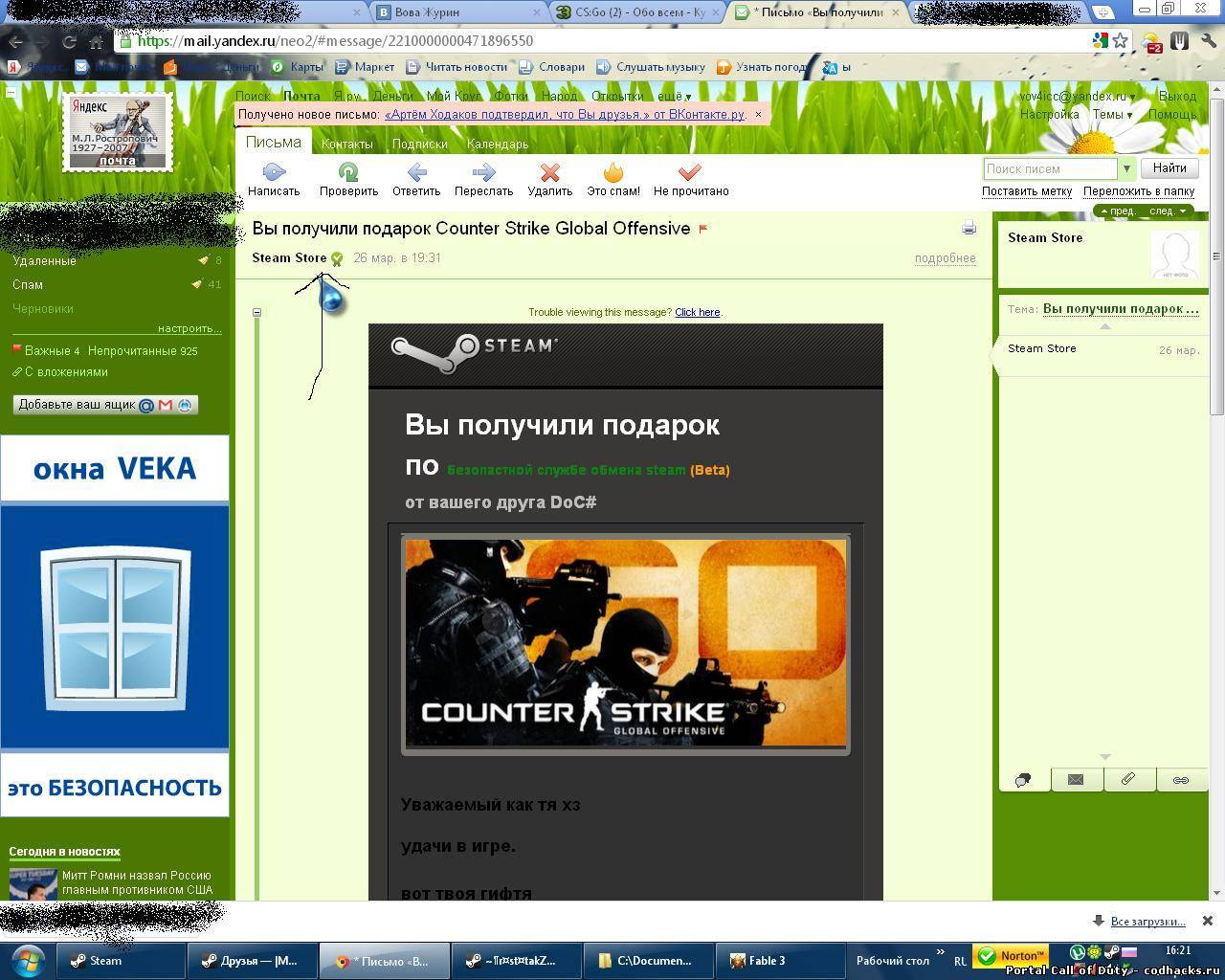Bookmark page with the star icon
The image size is (1225, 980).
click(1121, 41)
